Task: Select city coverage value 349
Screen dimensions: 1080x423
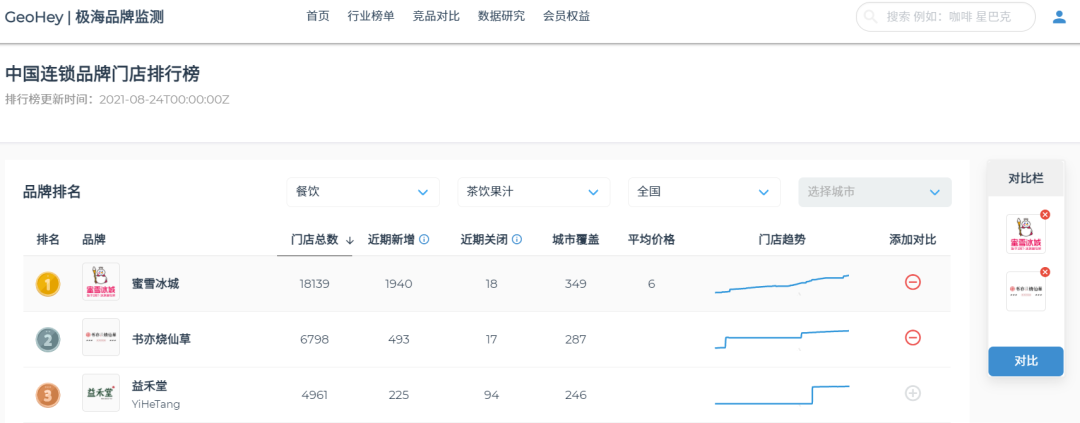Action: click(x=576, y=284)
